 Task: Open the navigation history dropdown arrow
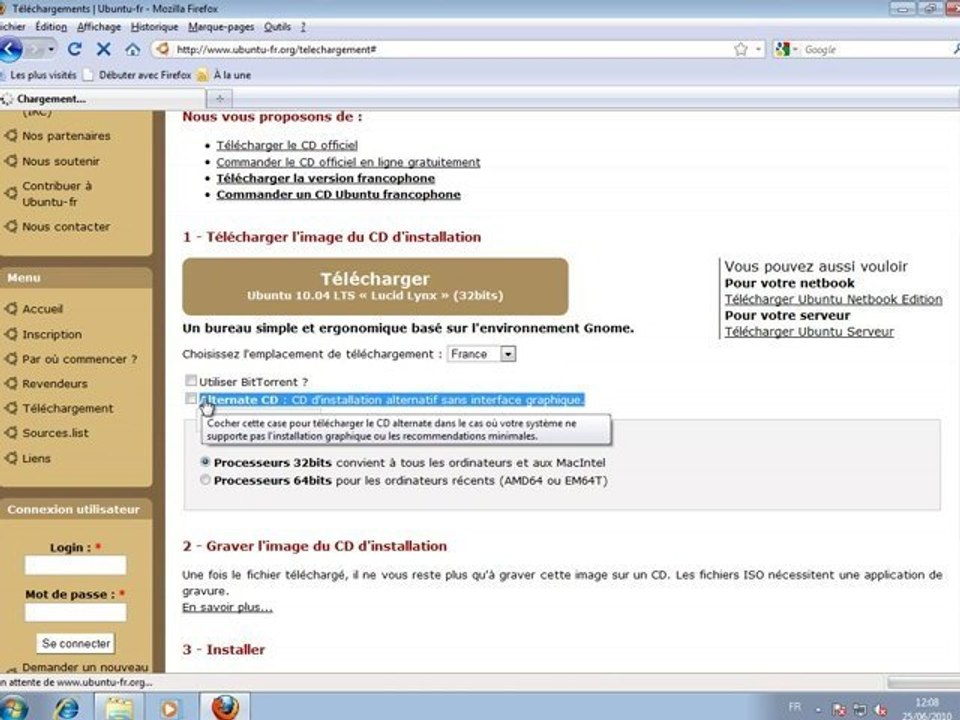coord(51,49)
